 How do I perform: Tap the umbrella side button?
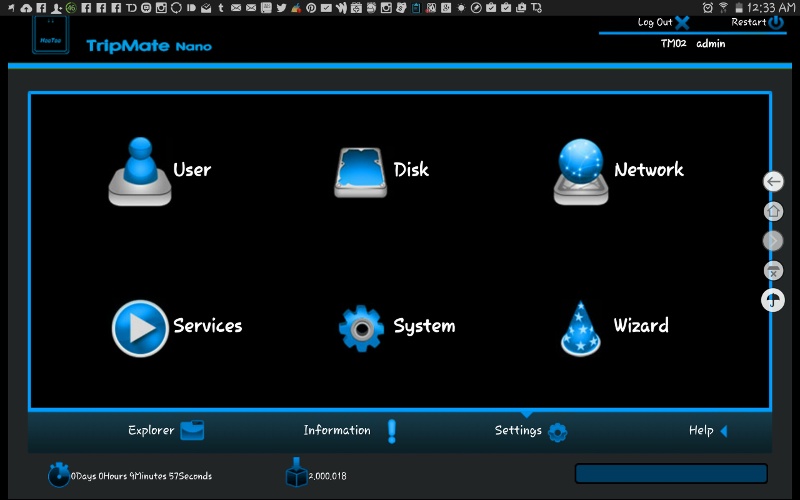click(x=773, y=300)
